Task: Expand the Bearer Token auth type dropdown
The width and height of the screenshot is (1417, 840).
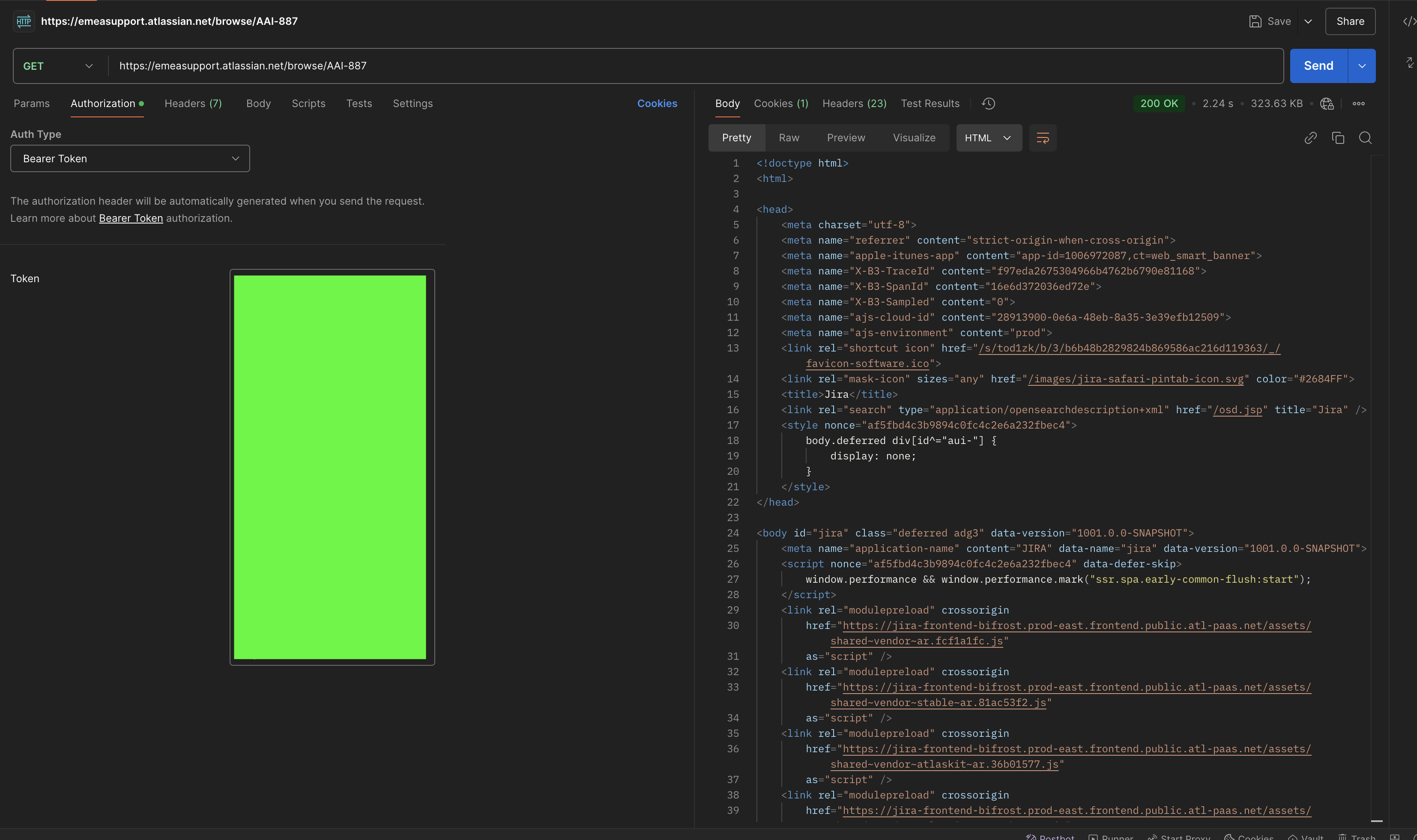Action: [130, 158]
